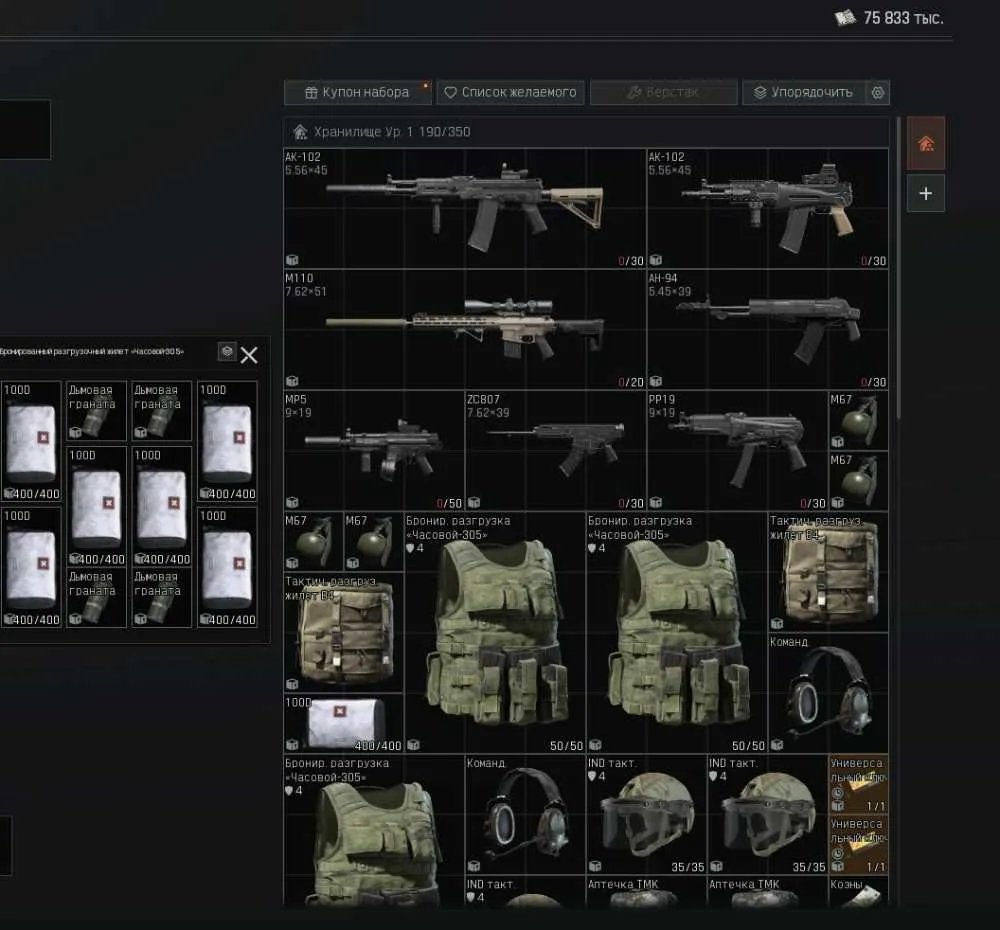The width and height of the screenshot is (1000, 930).
Task: Select the 1000 medical pack in storage
Action: click(x=344, y=723)
